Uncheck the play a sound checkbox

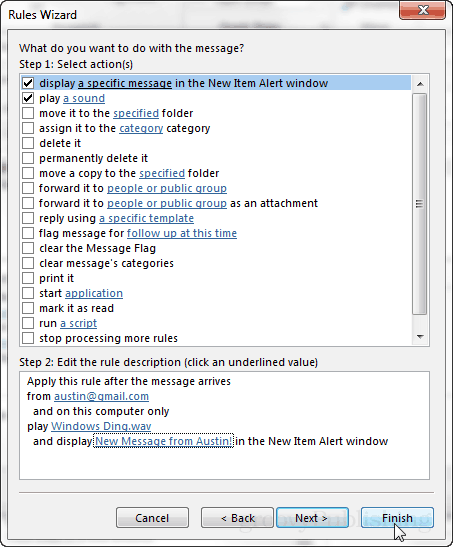click(x=28, y=98)
